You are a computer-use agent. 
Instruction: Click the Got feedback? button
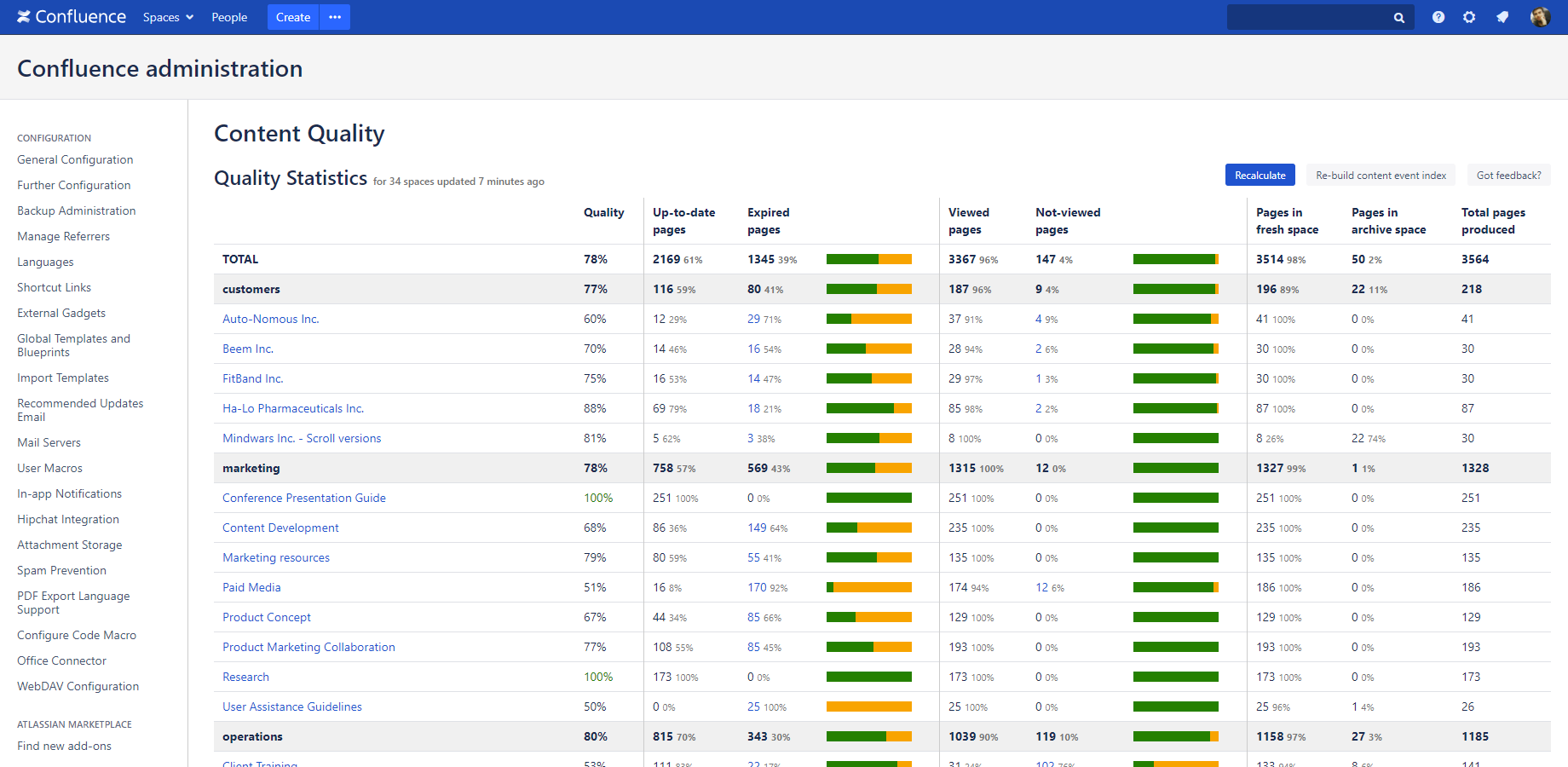[1508, 175]
